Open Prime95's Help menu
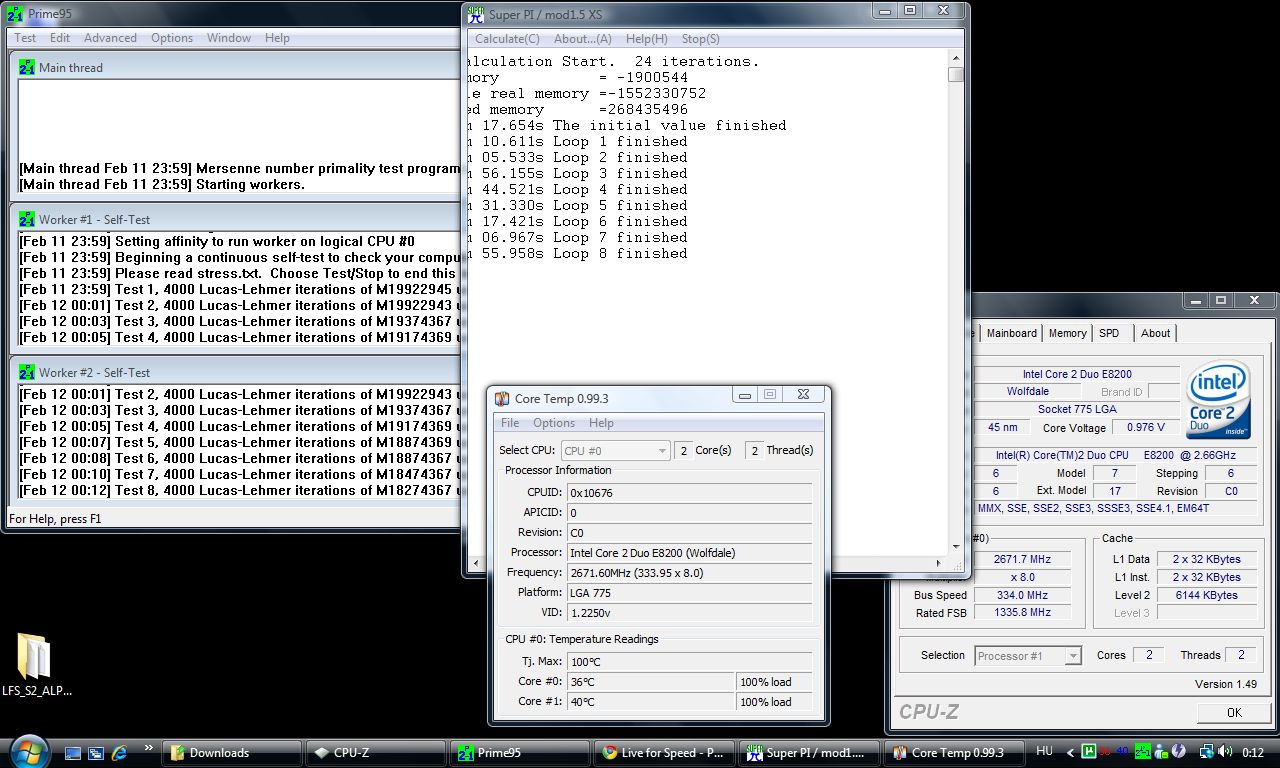 pyautogui.click(x=277, y=38)
